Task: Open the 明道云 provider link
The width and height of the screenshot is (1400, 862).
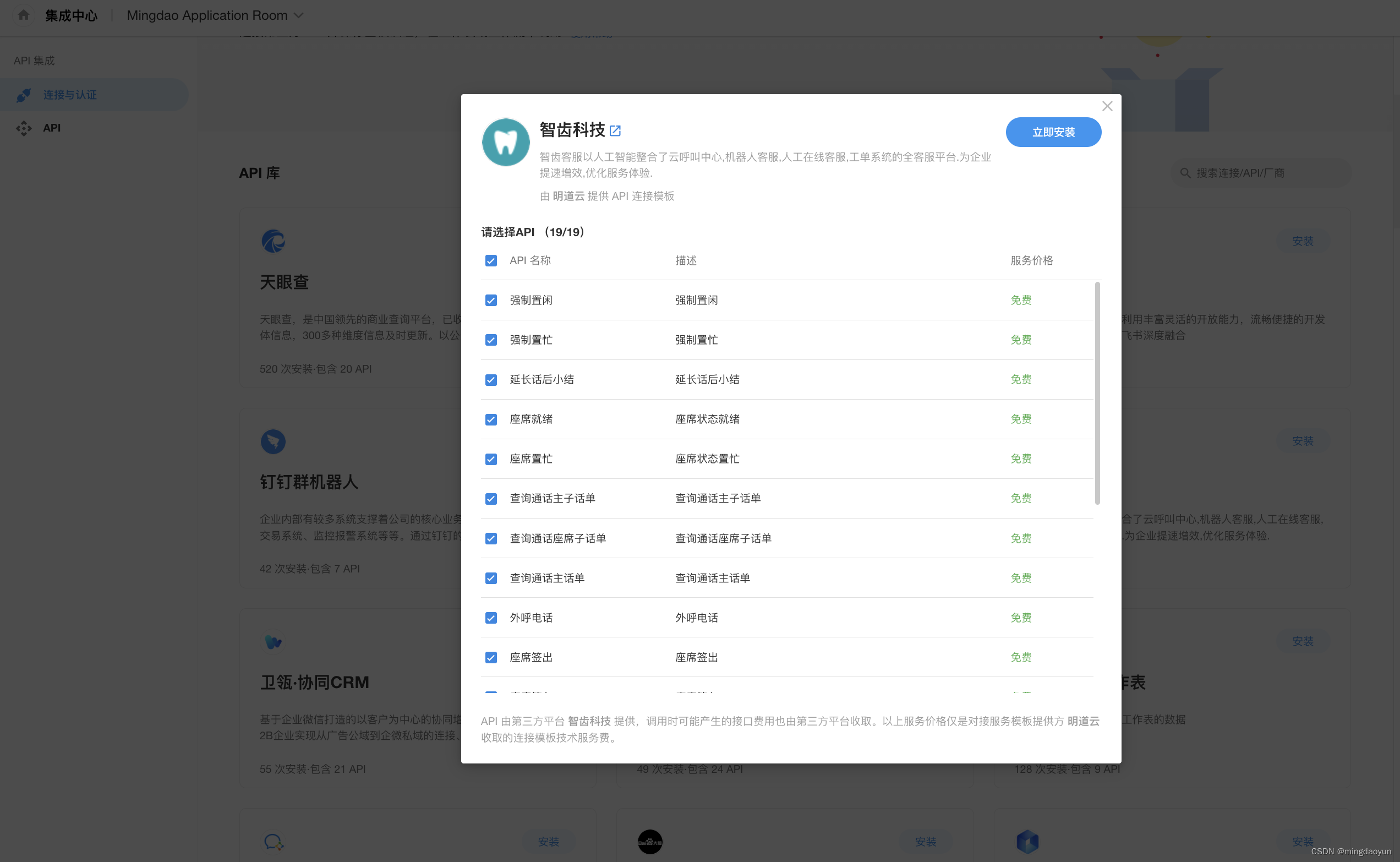Action: (x=568, y=196)
